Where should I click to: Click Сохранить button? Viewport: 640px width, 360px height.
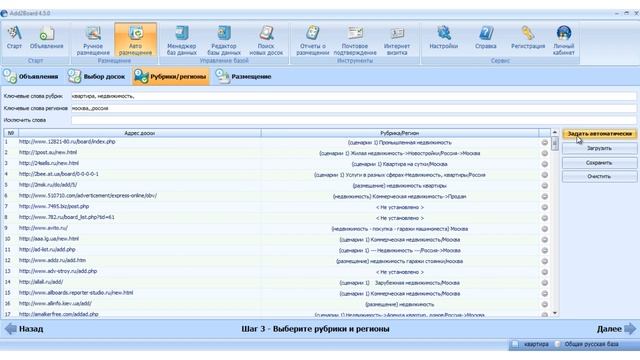point(599,162)
